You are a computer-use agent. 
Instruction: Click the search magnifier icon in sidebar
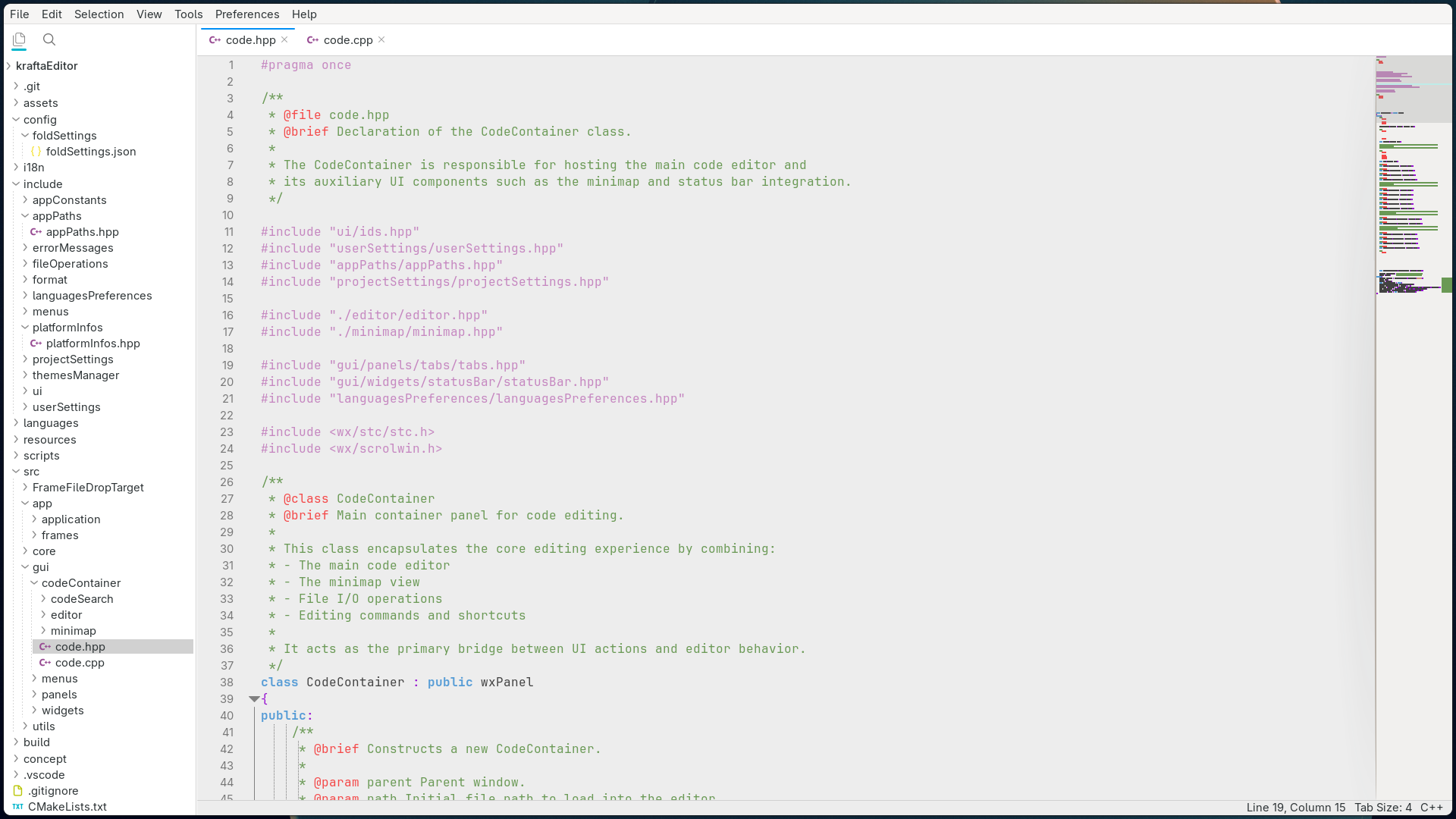click(49, 39)
